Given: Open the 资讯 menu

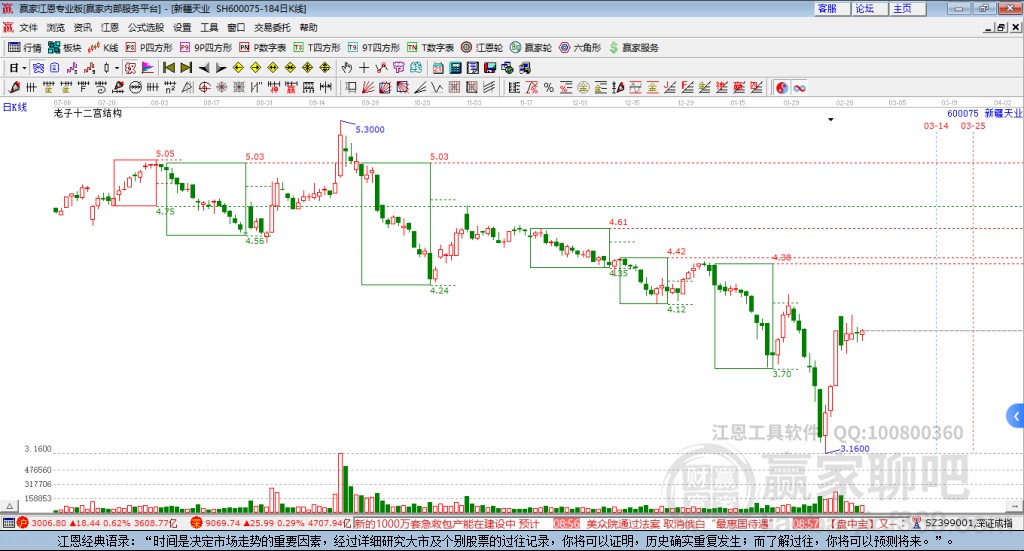Looking at the screenshot, I should (x=82, y=27).
